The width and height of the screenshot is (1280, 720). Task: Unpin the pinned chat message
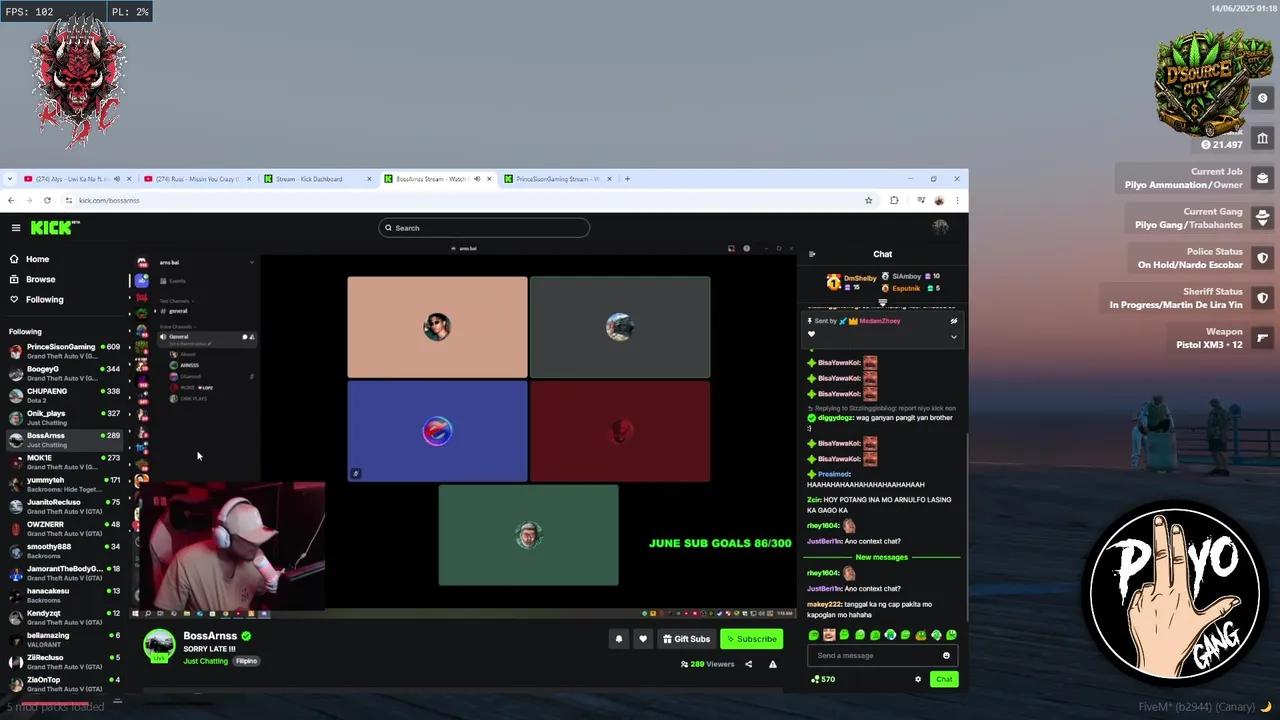pos(953,321)
